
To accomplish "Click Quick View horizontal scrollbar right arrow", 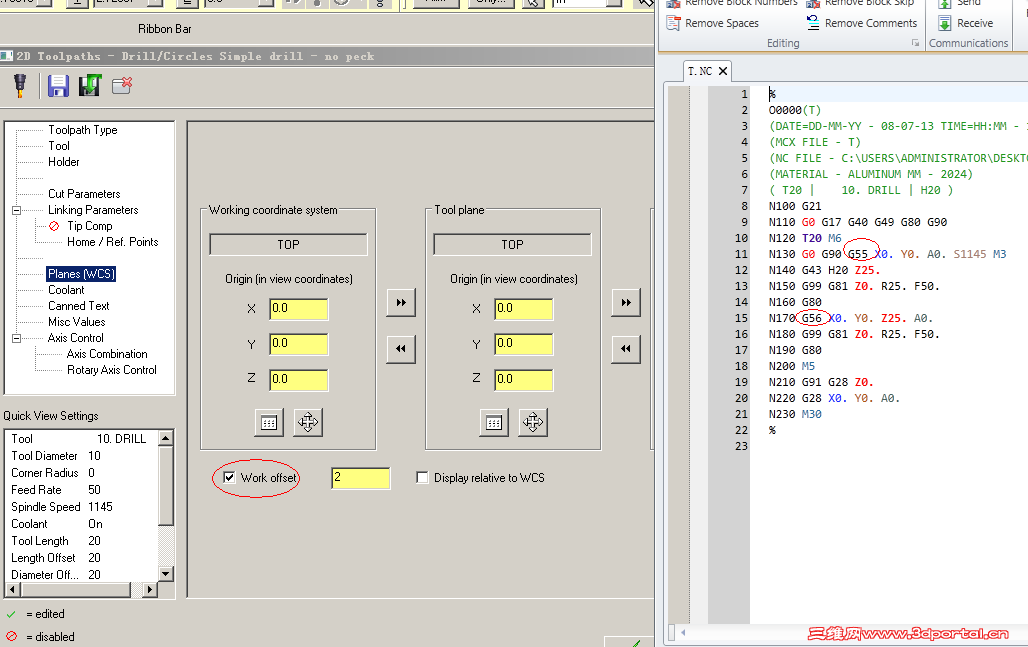I will tap(150, 589).
